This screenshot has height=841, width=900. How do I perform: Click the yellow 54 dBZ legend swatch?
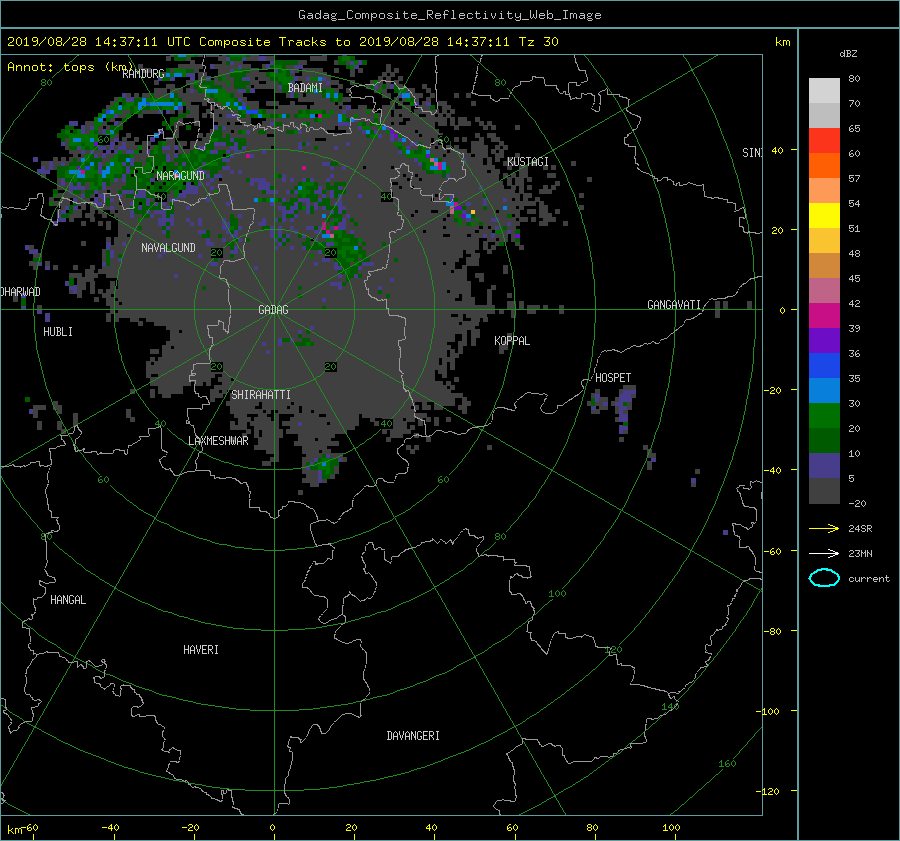(x=824, y=215)
